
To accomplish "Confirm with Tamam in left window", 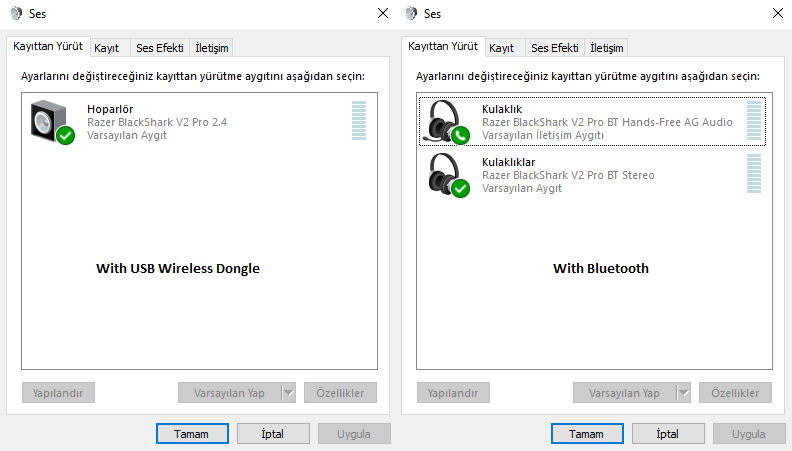I will tap(192, 434).
